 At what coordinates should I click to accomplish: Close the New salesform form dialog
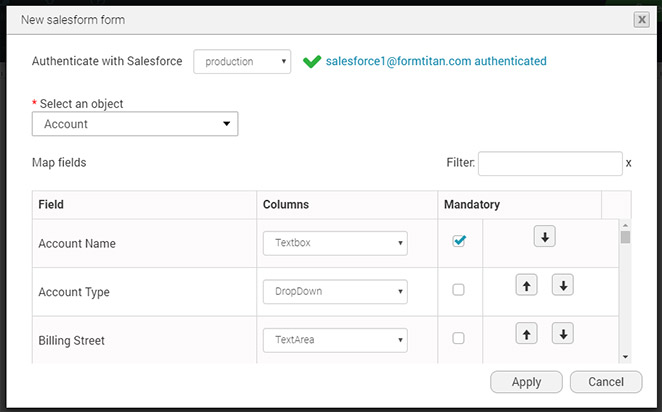(x=642, y=19)
